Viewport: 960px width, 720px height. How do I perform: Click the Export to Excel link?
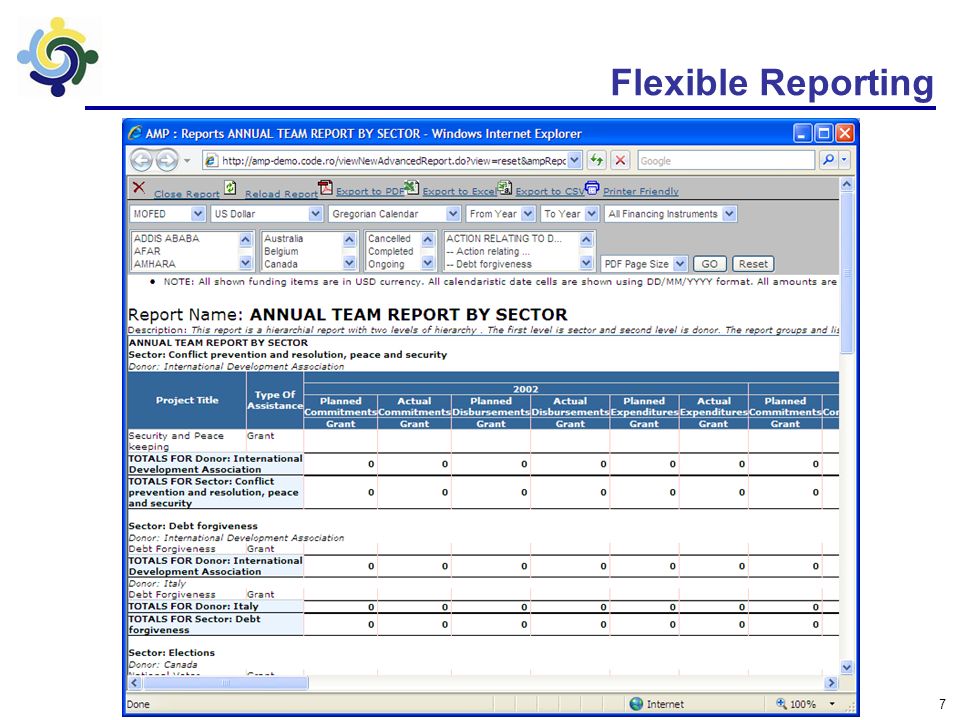click(x=459, y=191)
